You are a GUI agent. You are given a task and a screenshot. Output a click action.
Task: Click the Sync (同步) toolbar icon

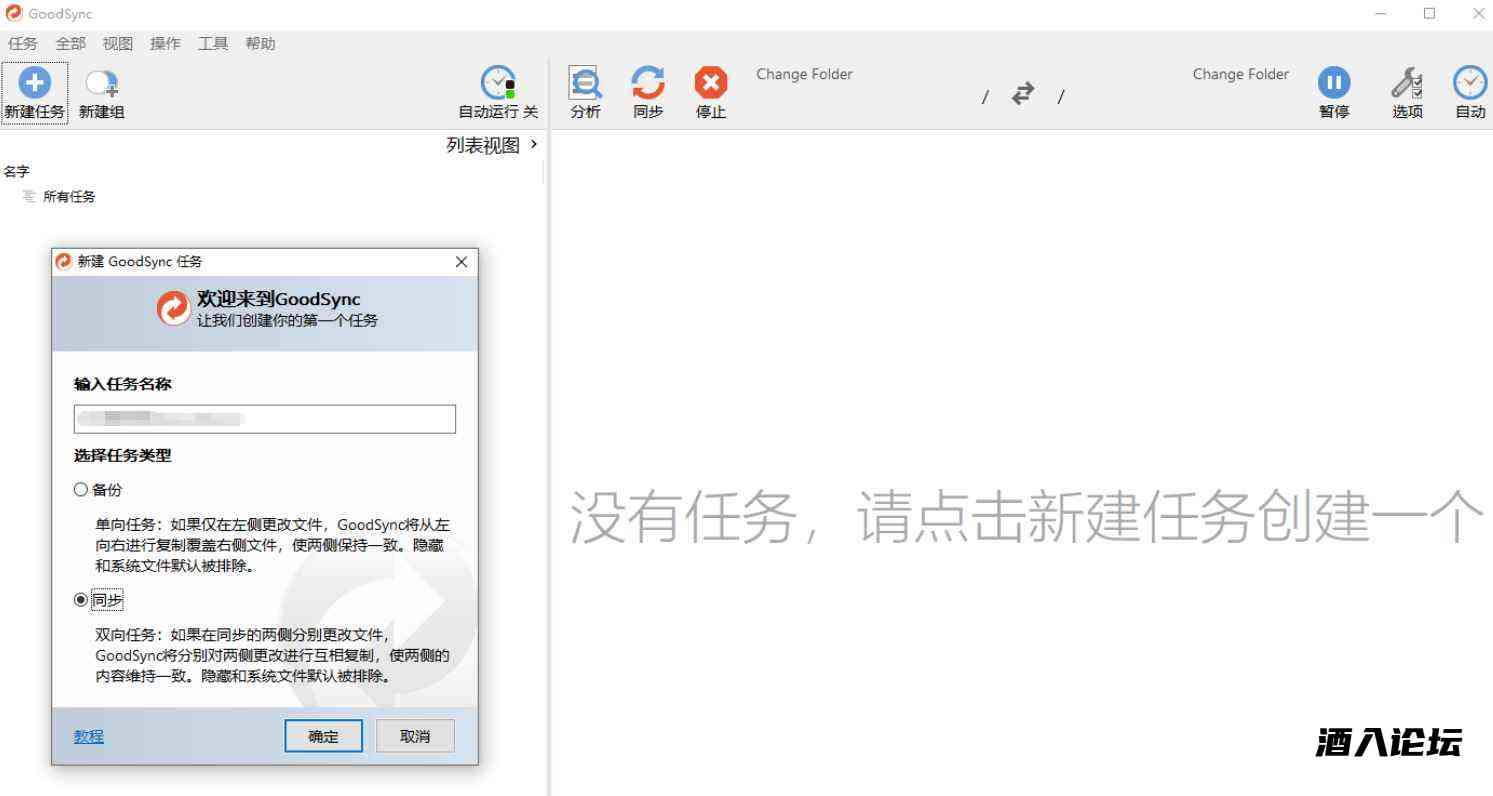pos(648,83)
